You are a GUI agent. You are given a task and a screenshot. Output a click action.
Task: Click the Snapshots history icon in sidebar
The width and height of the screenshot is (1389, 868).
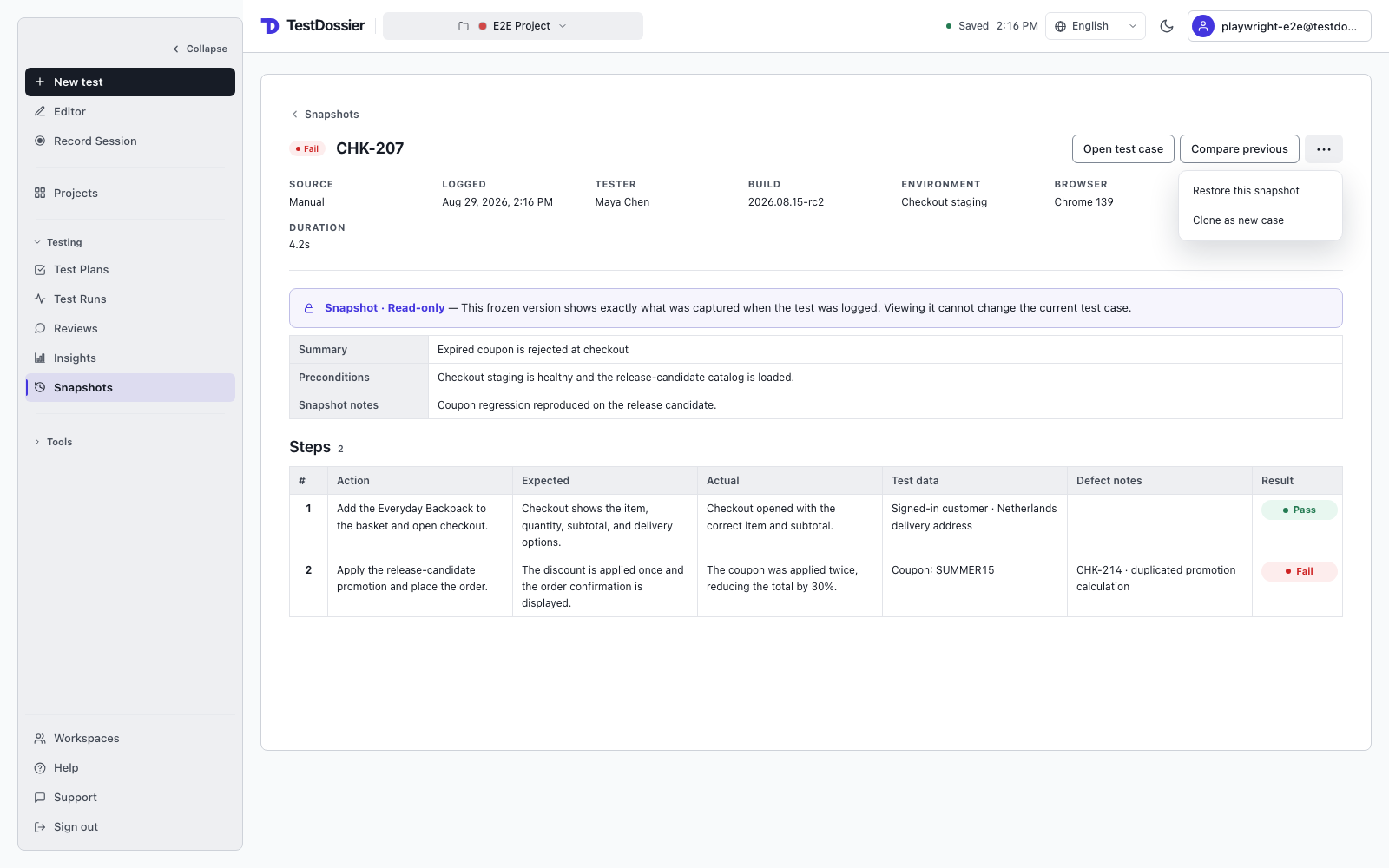click(x=40, y=387)
